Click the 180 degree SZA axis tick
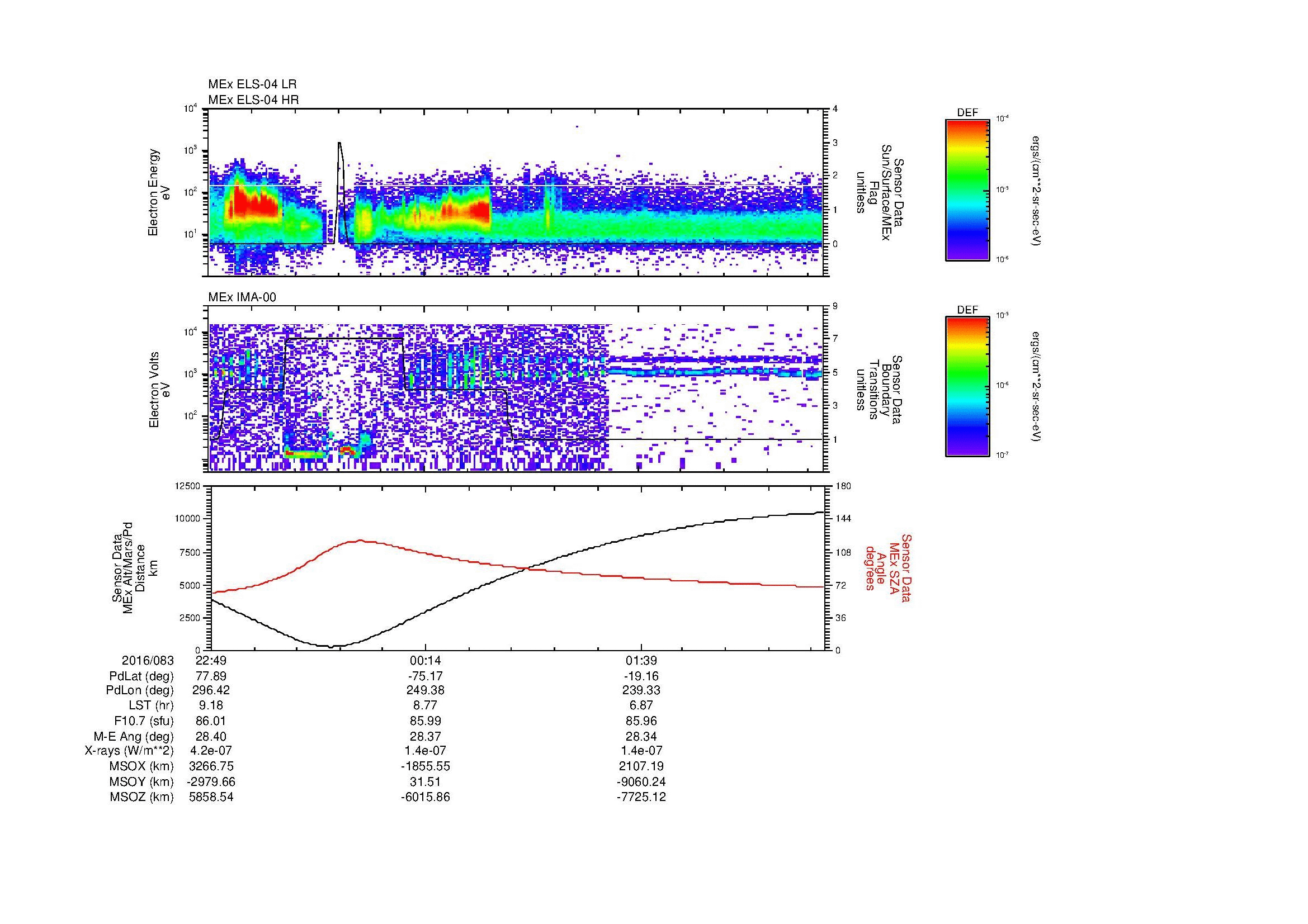 click(843, 486)
